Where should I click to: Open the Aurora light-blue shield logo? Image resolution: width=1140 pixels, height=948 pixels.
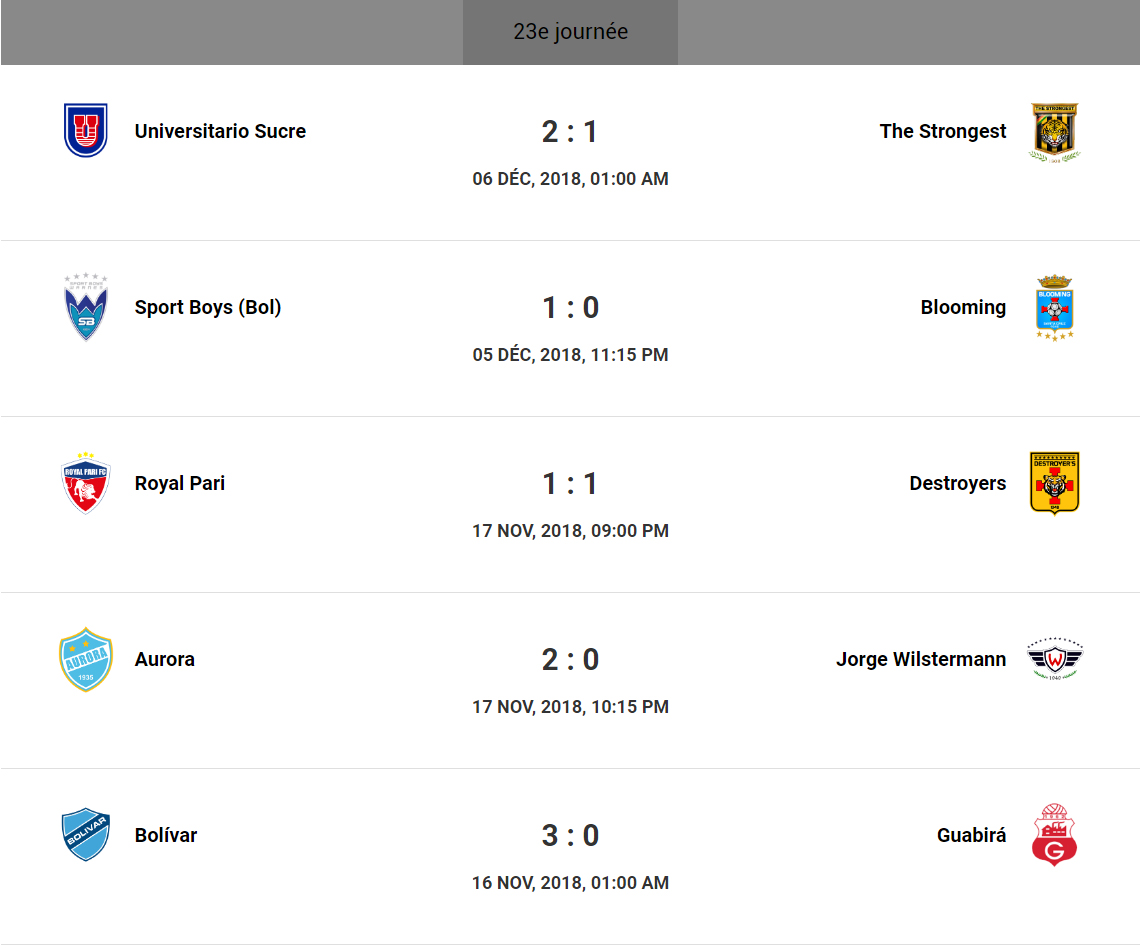coord(86,659)
